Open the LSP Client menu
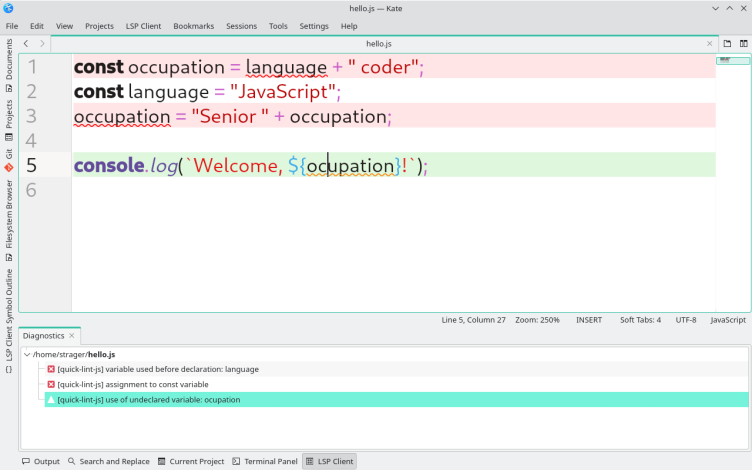The height and width of the screenshot is (470, 752). [x=143, y=26]
